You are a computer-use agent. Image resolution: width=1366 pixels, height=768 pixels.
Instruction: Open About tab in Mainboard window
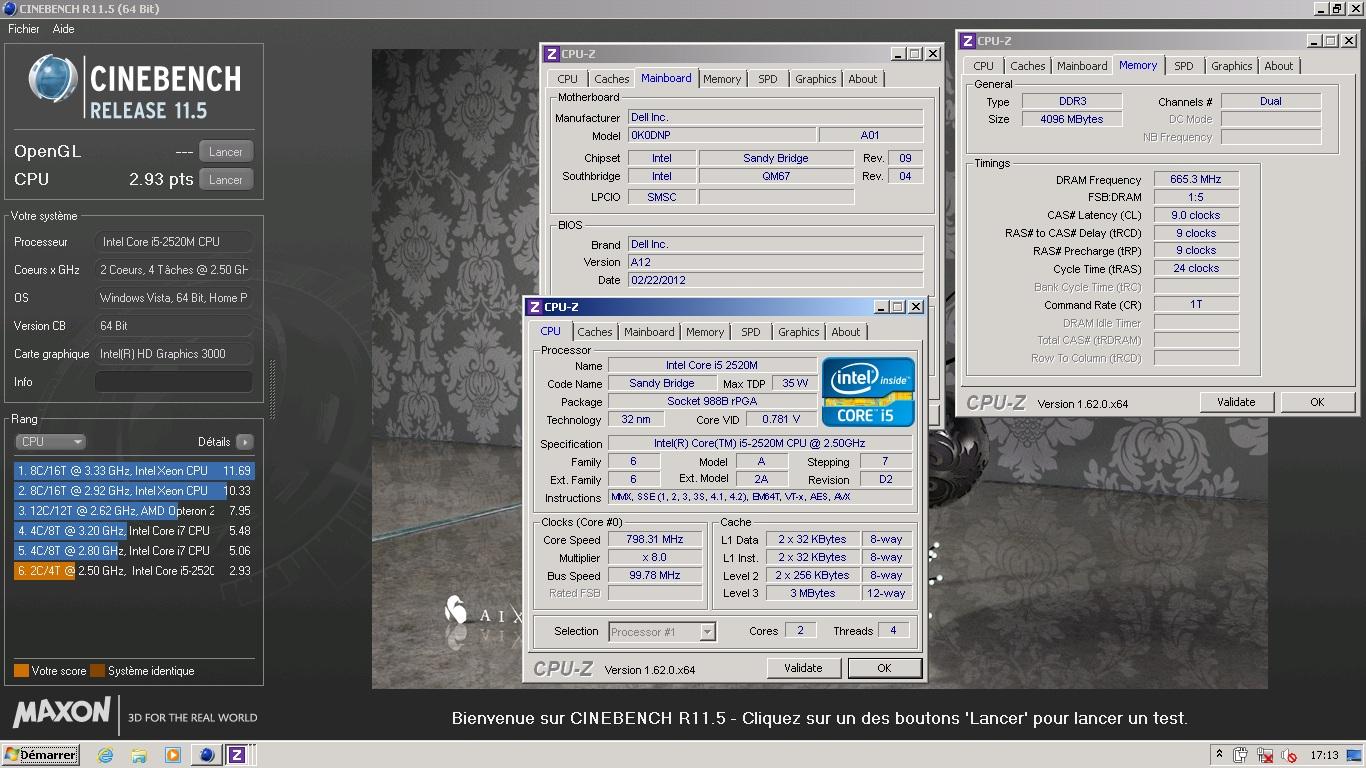[863, 79]
